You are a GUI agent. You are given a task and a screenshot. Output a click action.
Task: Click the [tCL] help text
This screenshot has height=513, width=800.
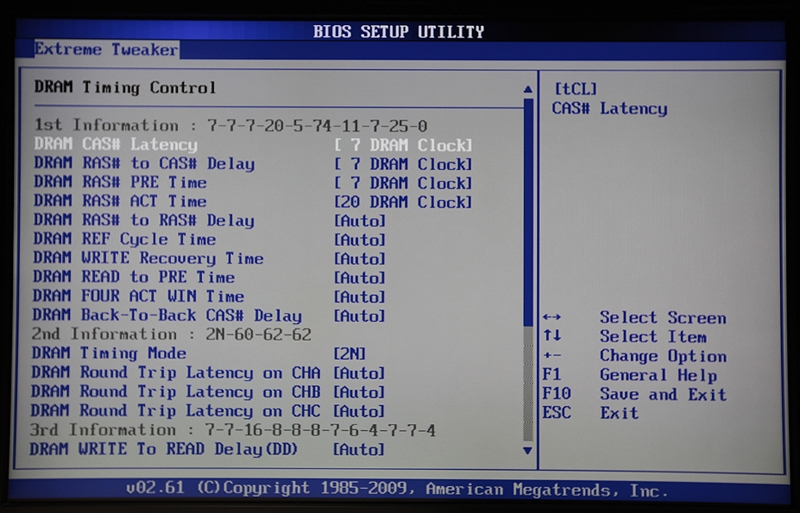(x=575, y=89)
